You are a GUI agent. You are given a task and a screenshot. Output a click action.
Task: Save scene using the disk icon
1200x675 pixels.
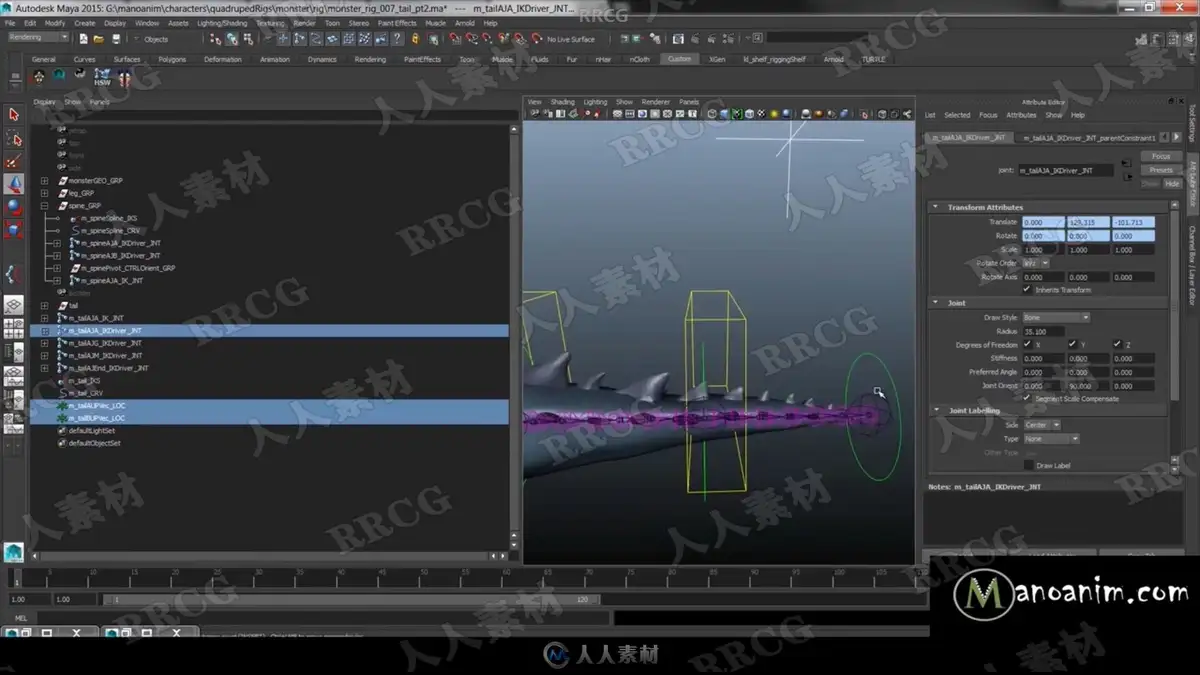(x=116, y=39)
